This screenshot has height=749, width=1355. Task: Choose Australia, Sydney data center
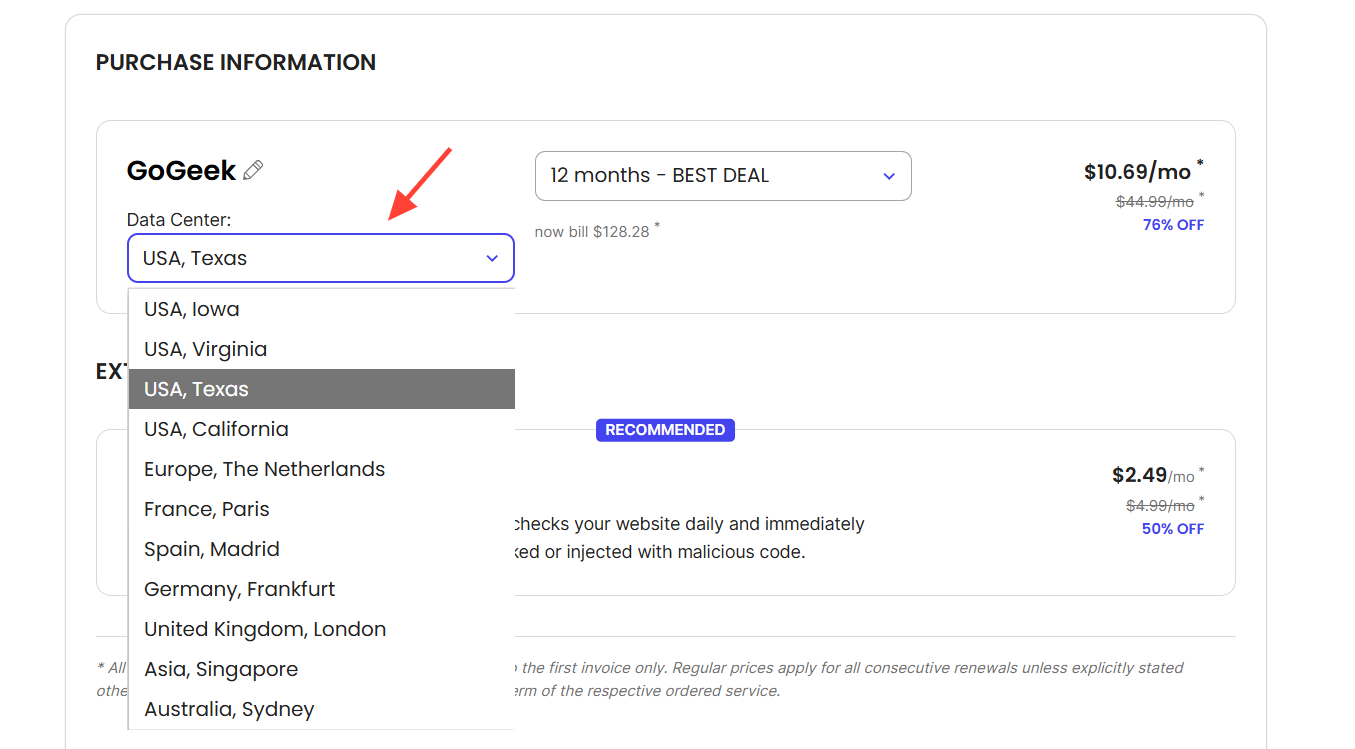pyautogui.click(x=321, y=709)
